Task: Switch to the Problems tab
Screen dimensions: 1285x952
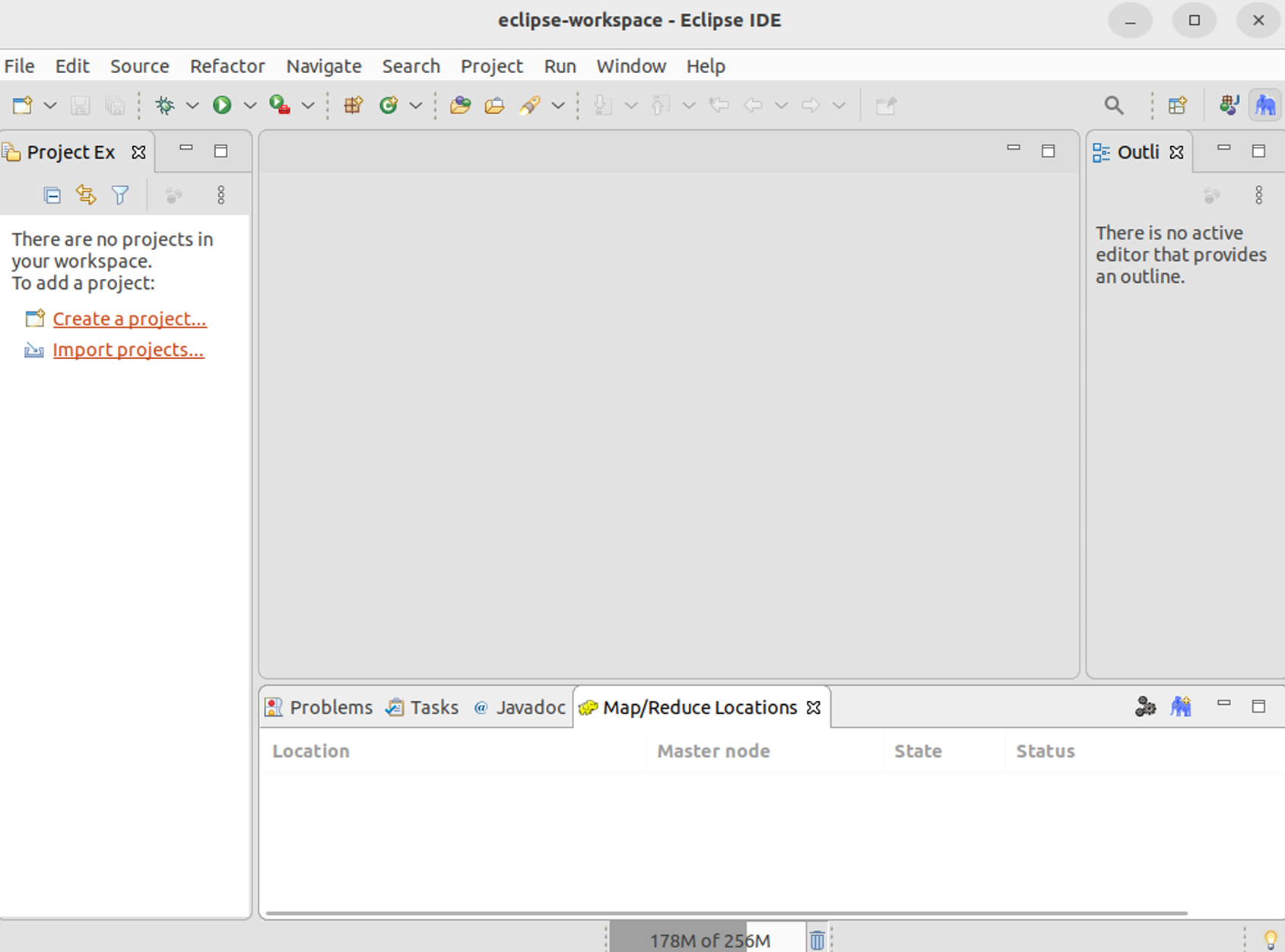Action: (319, 707)
